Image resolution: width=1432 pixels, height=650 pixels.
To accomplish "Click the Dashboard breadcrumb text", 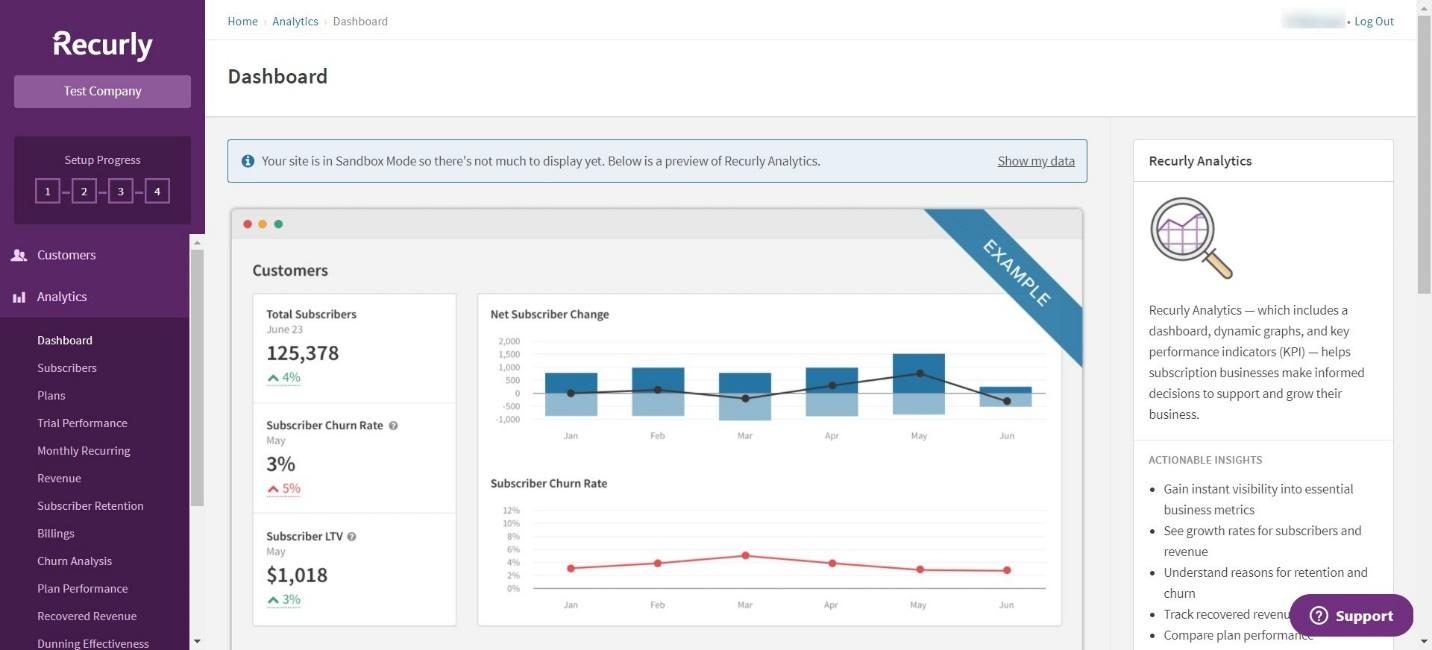I will click(x=360, y=21).
